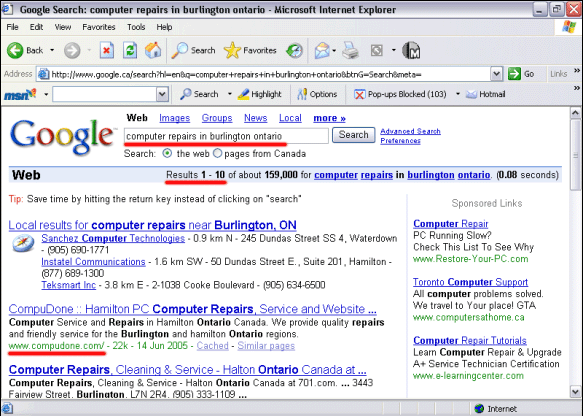Click the 'more »' link
This screenshot has width=583, height=416.
[x=329, y=118]
